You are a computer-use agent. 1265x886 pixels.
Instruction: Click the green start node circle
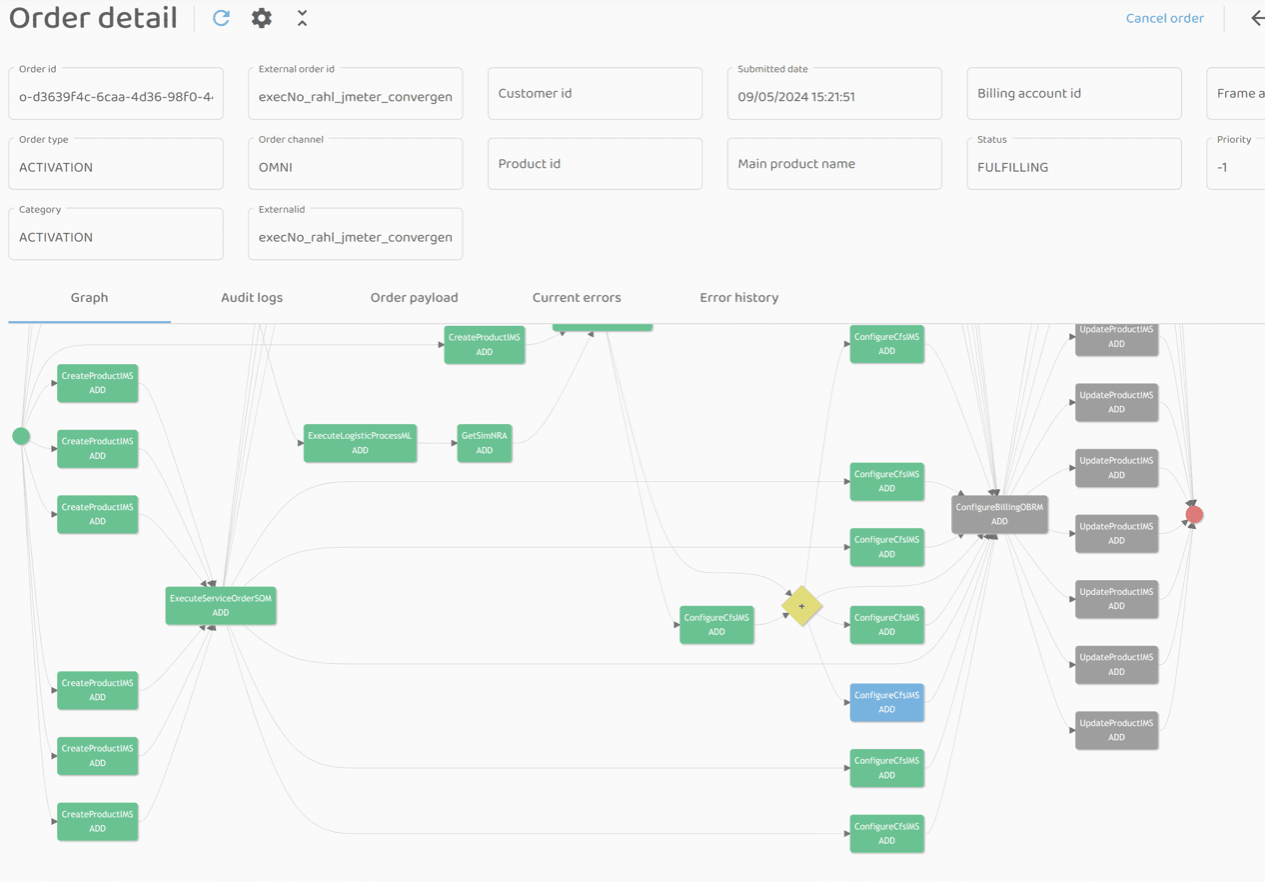point(21,436)
